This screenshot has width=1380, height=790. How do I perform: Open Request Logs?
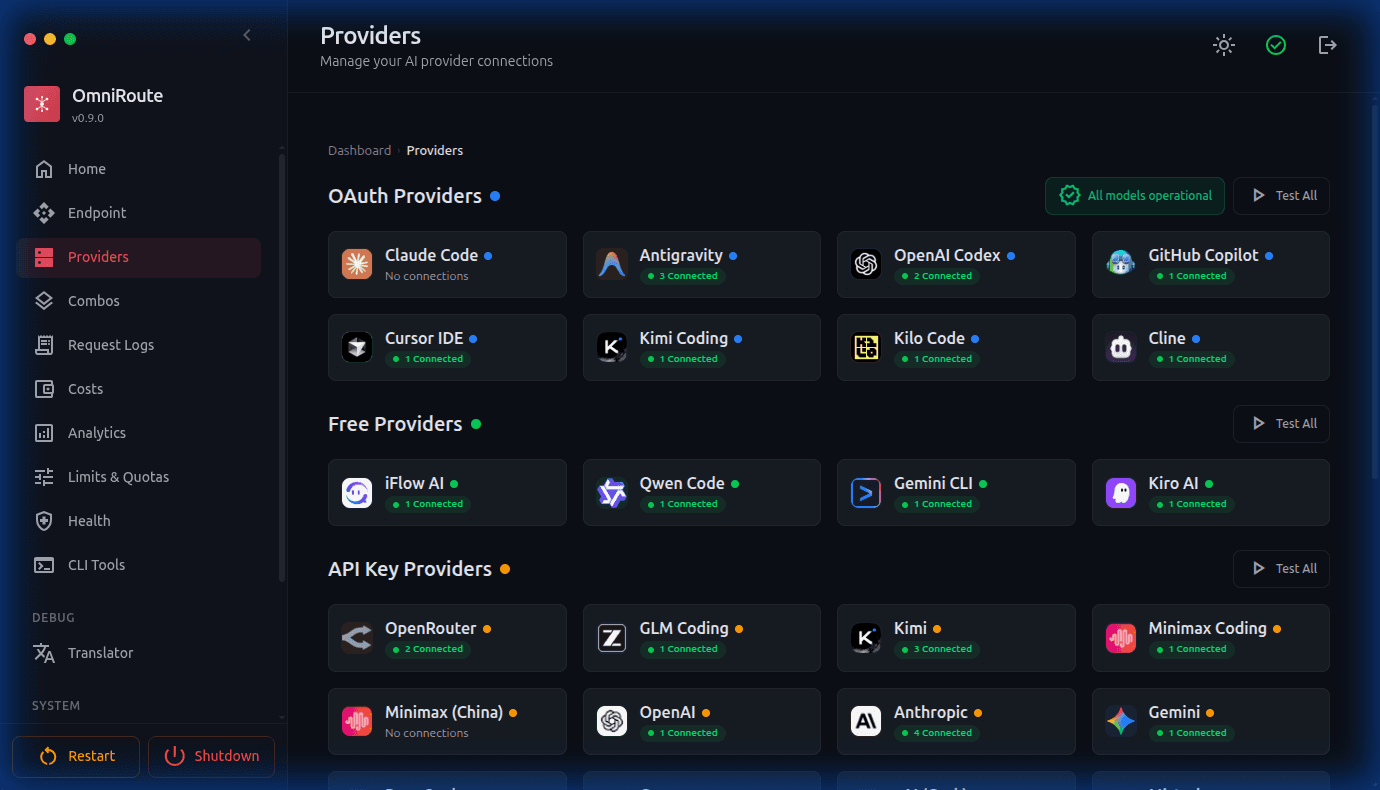pyautogui.click(x=139, y=345)
